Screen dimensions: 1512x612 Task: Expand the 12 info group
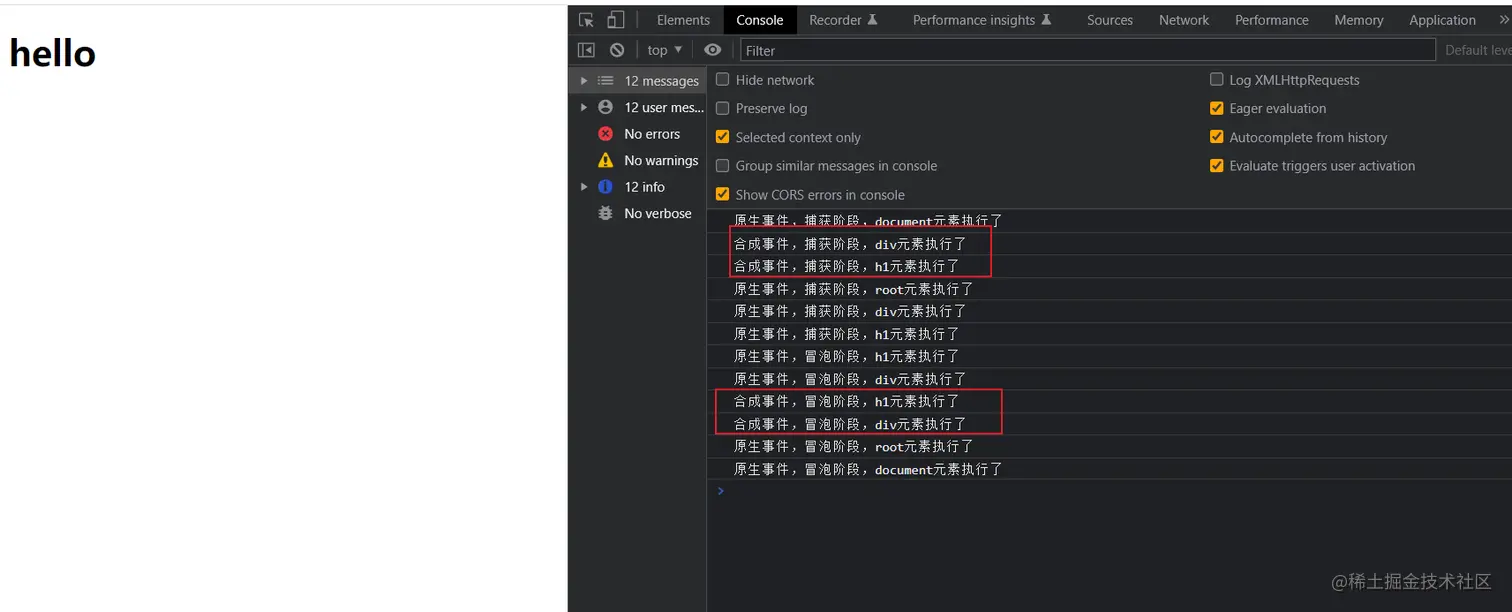(584, 187)
